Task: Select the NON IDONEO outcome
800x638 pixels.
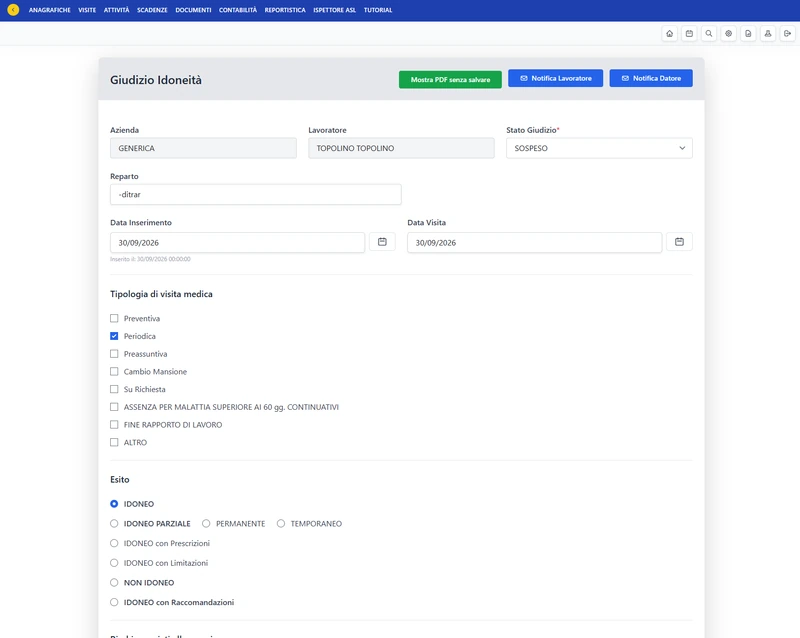Action: point(114,582)
